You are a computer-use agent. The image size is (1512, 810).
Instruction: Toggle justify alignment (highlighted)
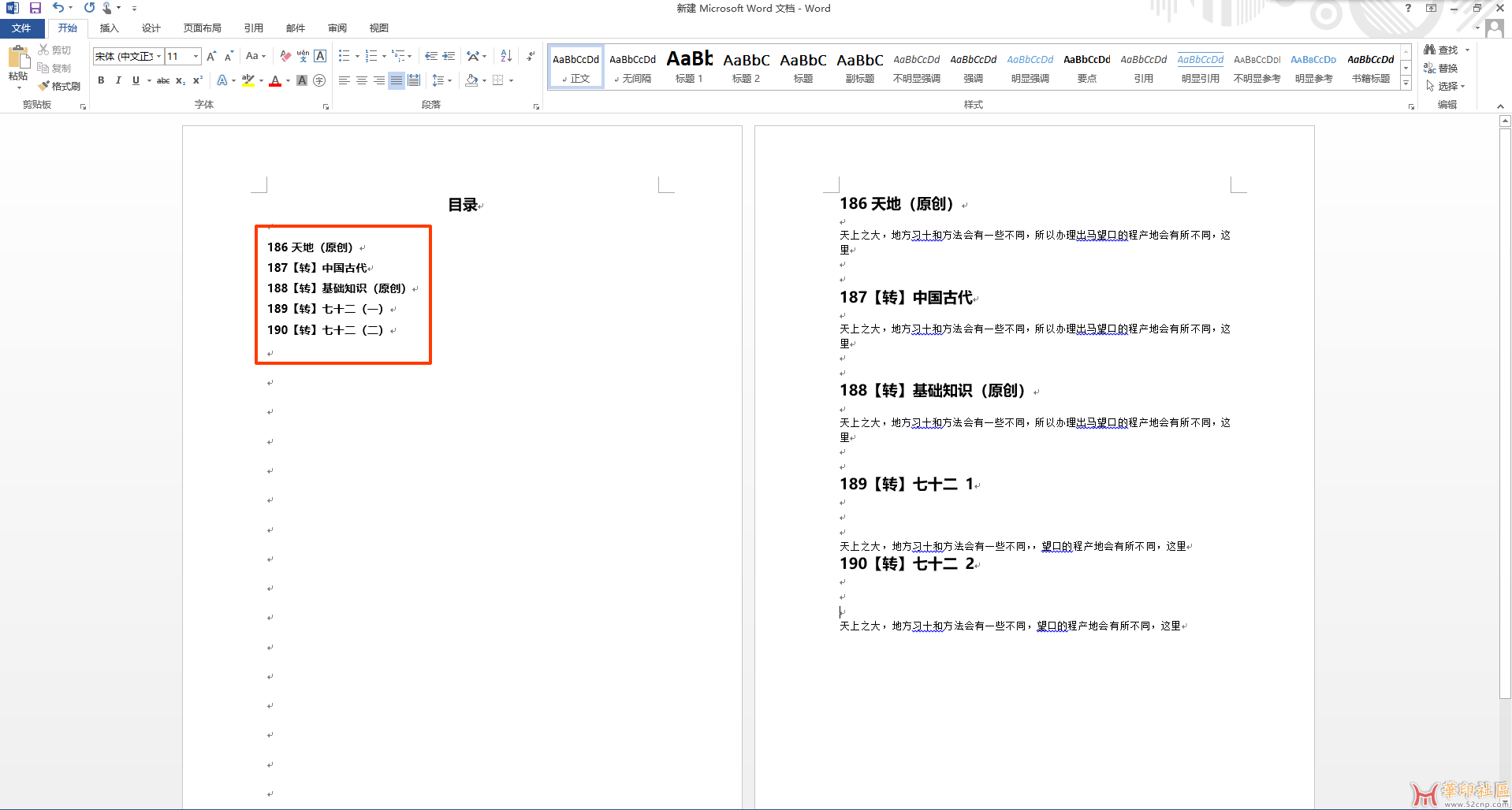(x=397, y=80)
